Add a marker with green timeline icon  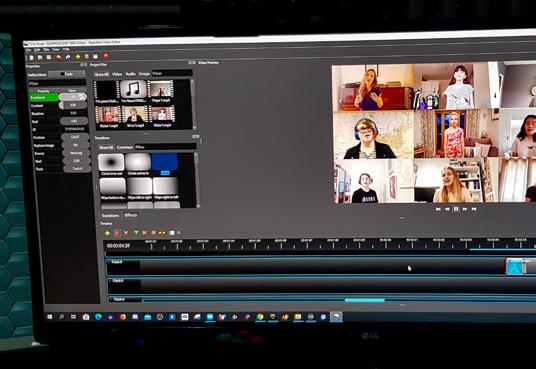136,233
